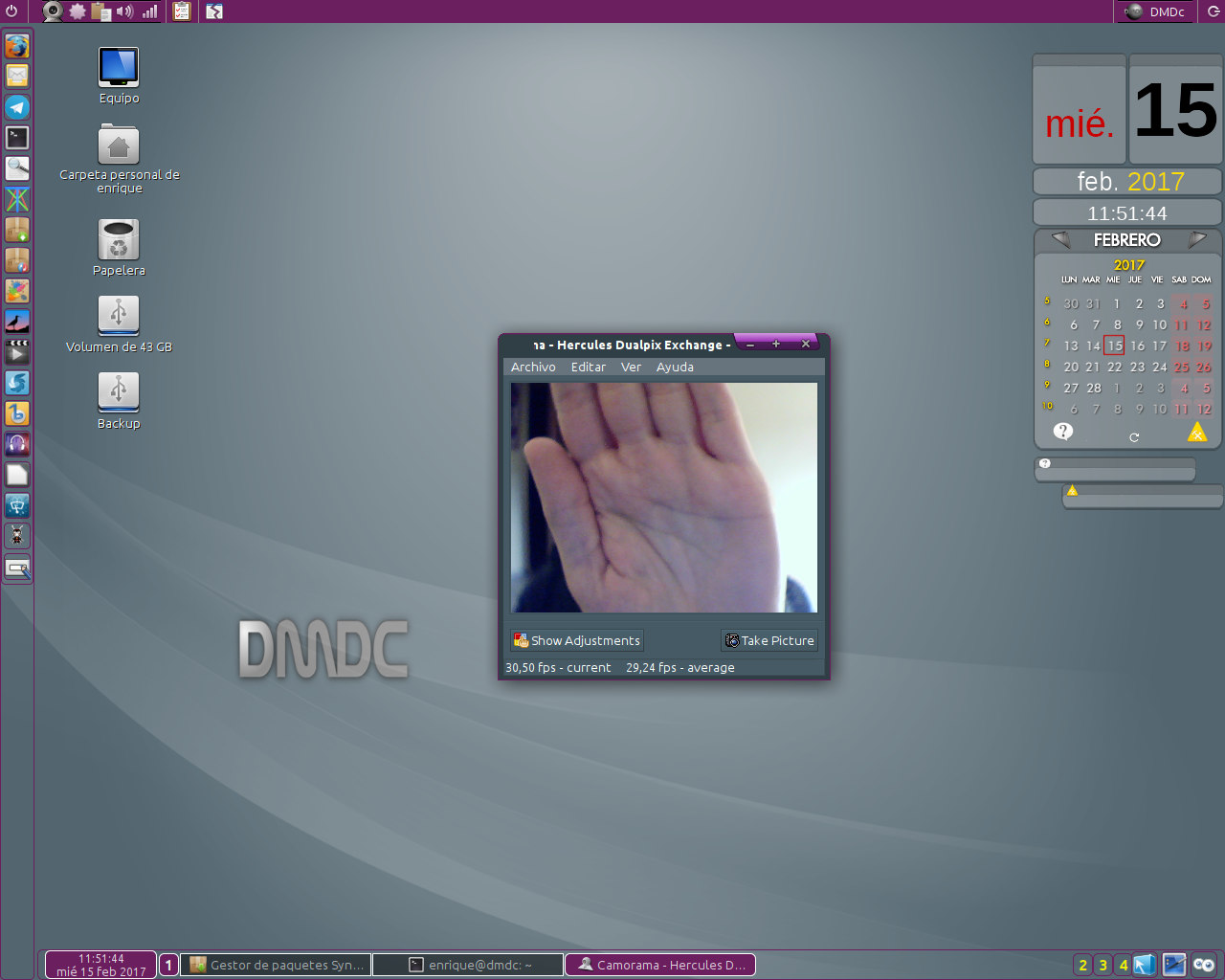This screenshot has width=1225, height=980.
Task: Open the terminal icon in the dock
Action: [17, 137]
